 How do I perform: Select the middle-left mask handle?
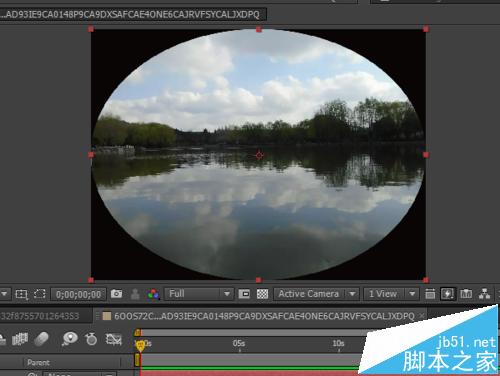tap(91, 155)
